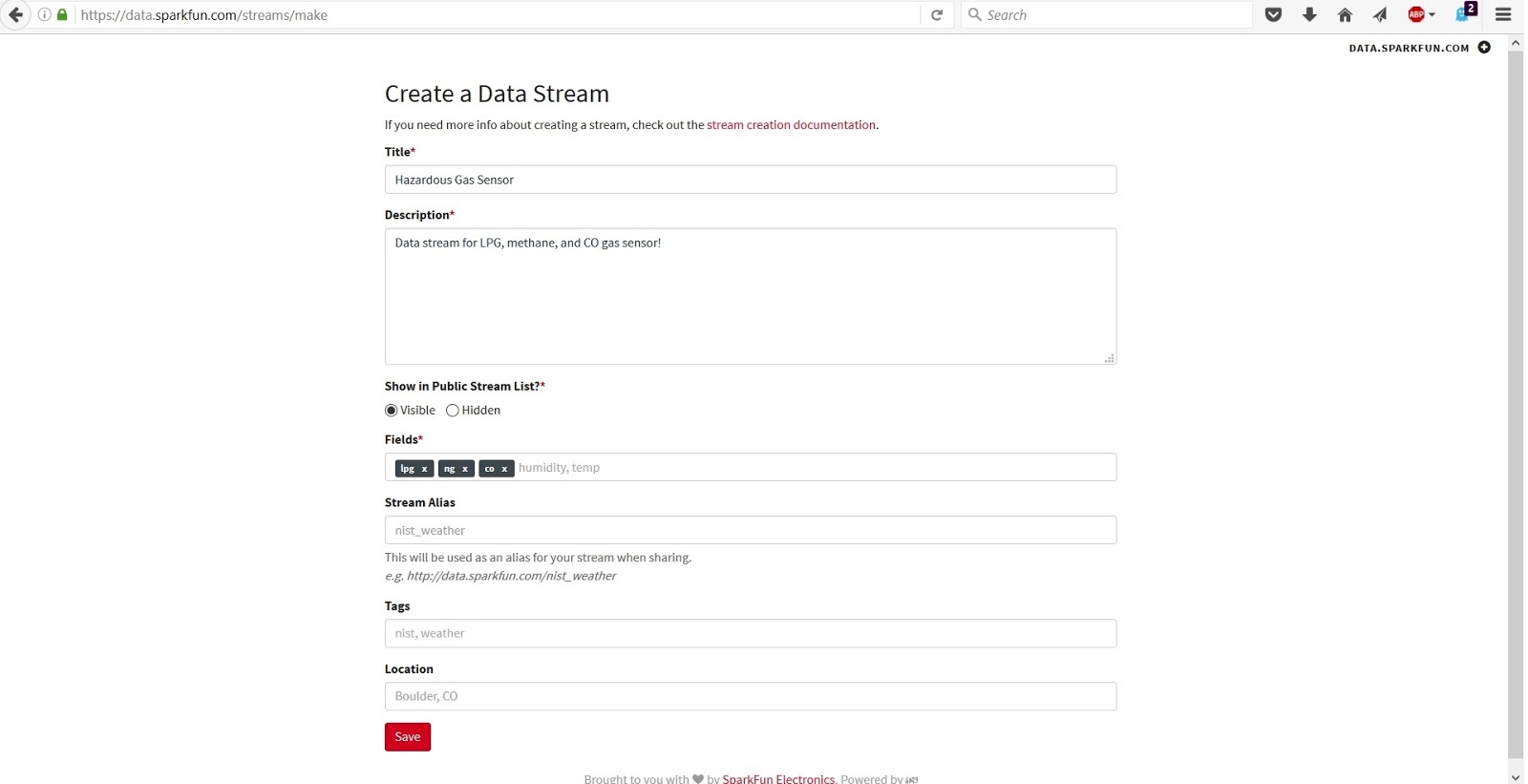Remove the co field tag
The image size is (1528, 784).
pyautogui.click(x=504, y=469)
